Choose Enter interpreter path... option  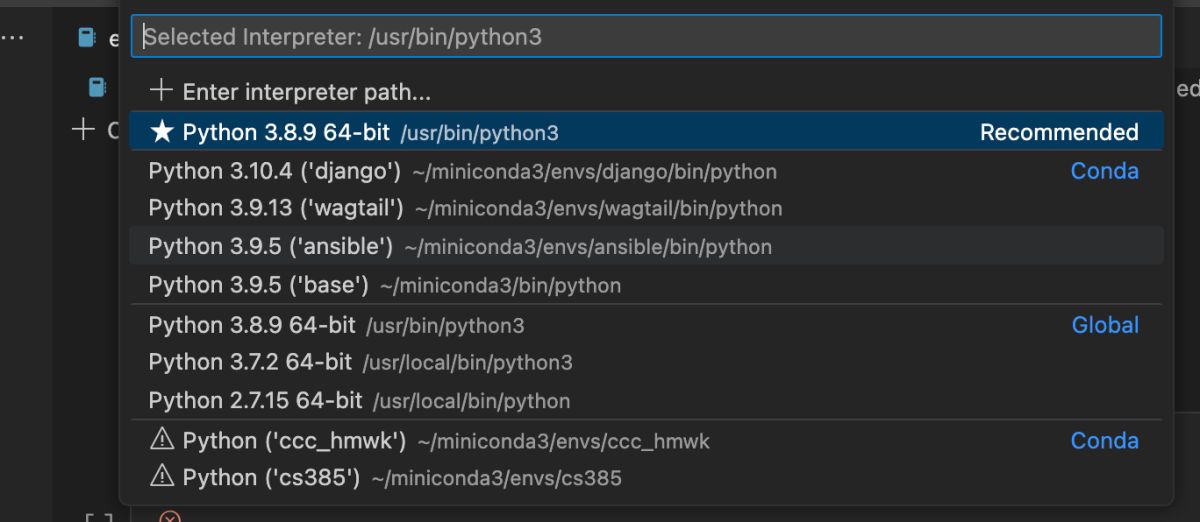click(306, 92)
